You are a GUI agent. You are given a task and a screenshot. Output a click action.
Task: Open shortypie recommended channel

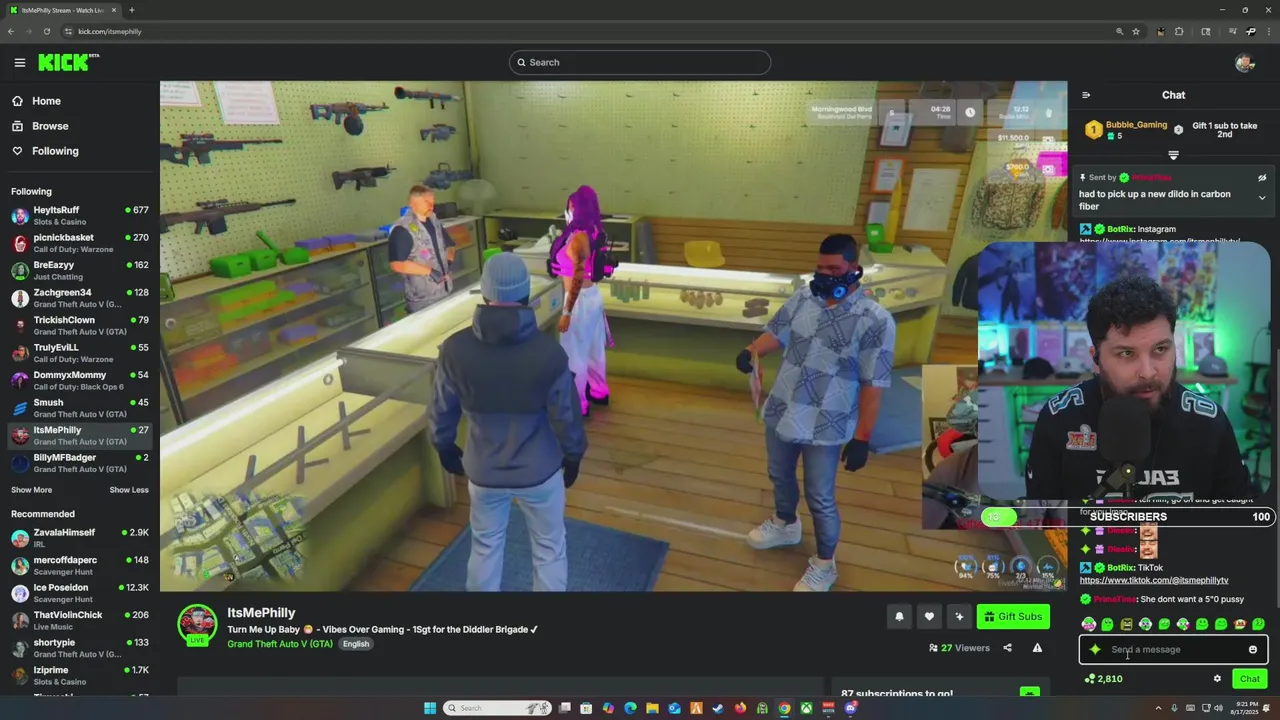pyautogui.click(x=80, y=648)
